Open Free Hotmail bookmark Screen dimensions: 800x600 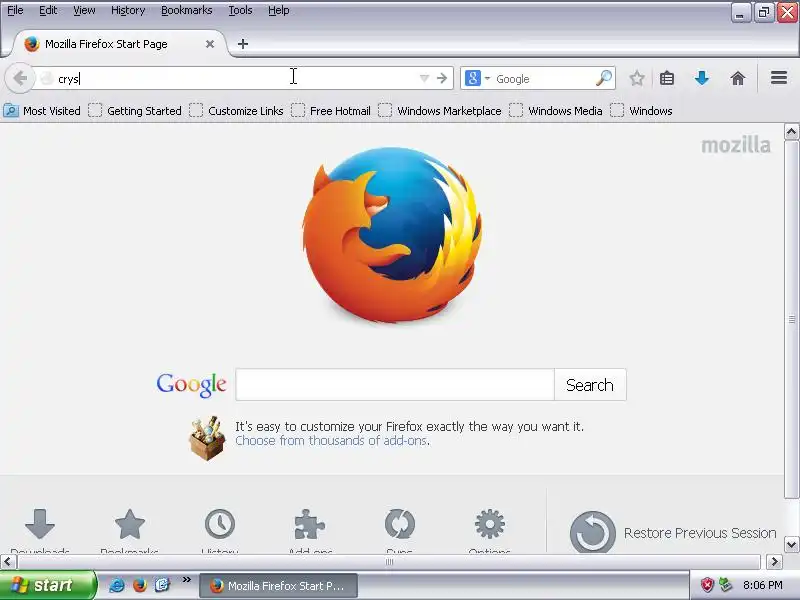click(x=331, y=111)
